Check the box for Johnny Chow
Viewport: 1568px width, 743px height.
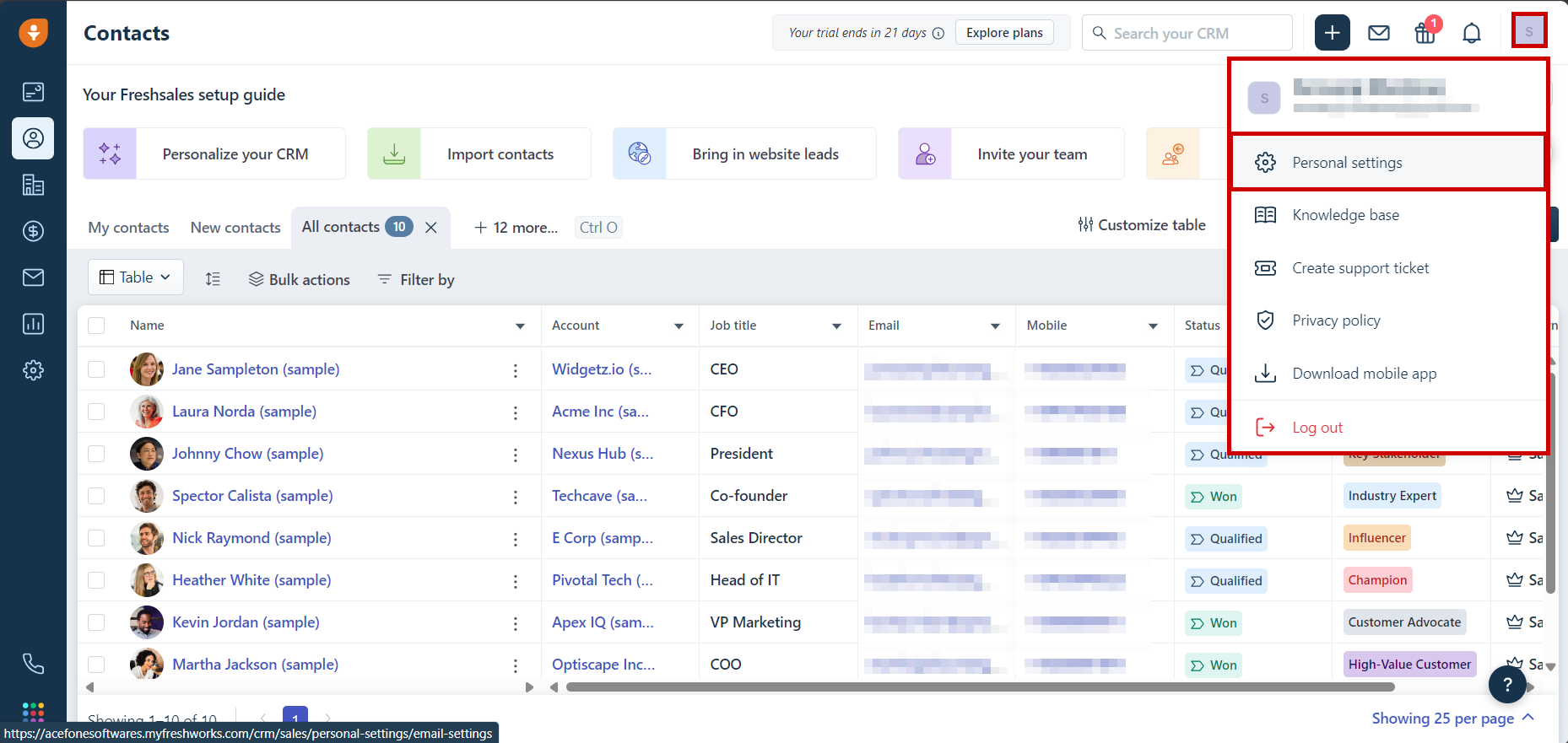point(96,454)
